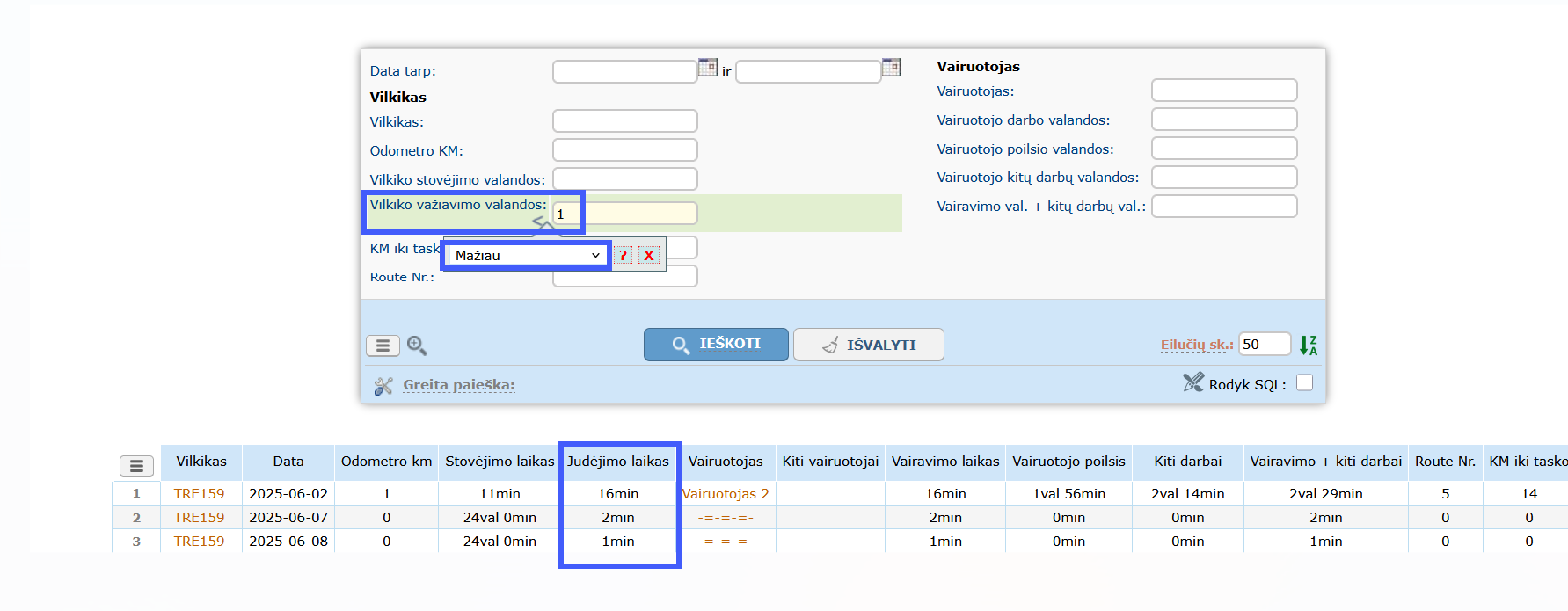Focus the Eilučių sk. rows count field
This screenshot has height=611, width=1568.
[1265, 344]
